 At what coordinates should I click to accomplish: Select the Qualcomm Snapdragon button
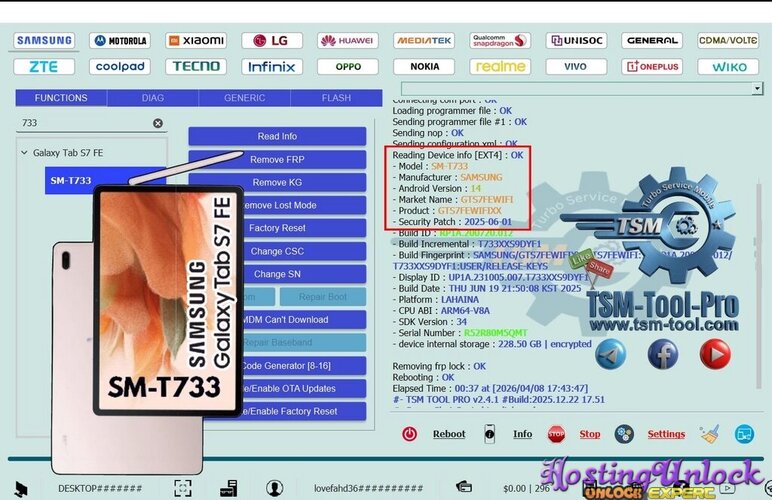point(500,40)
